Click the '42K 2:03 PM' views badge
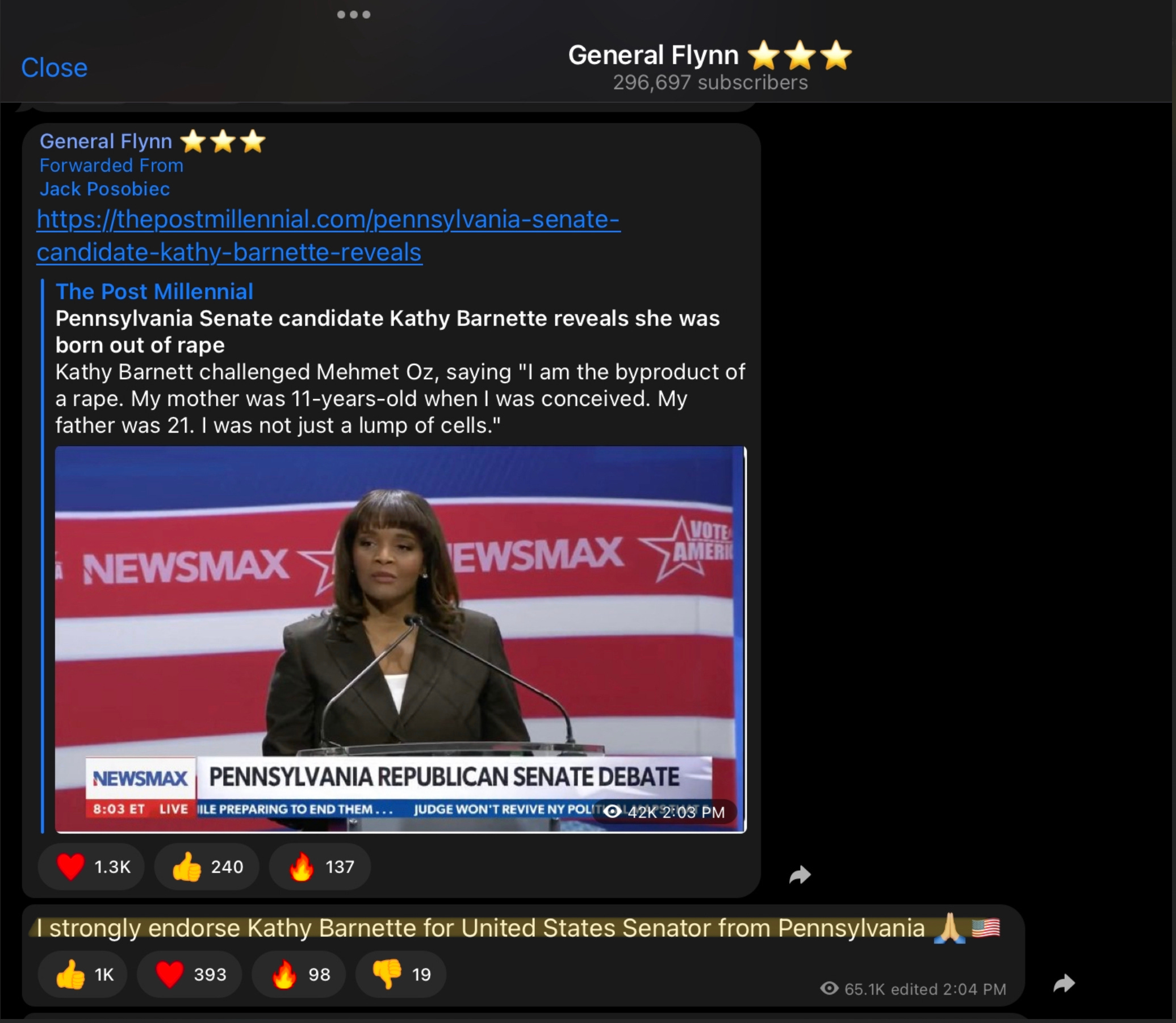The image size is (1176, 1023). pyautogui.click(x=665, y=812)
